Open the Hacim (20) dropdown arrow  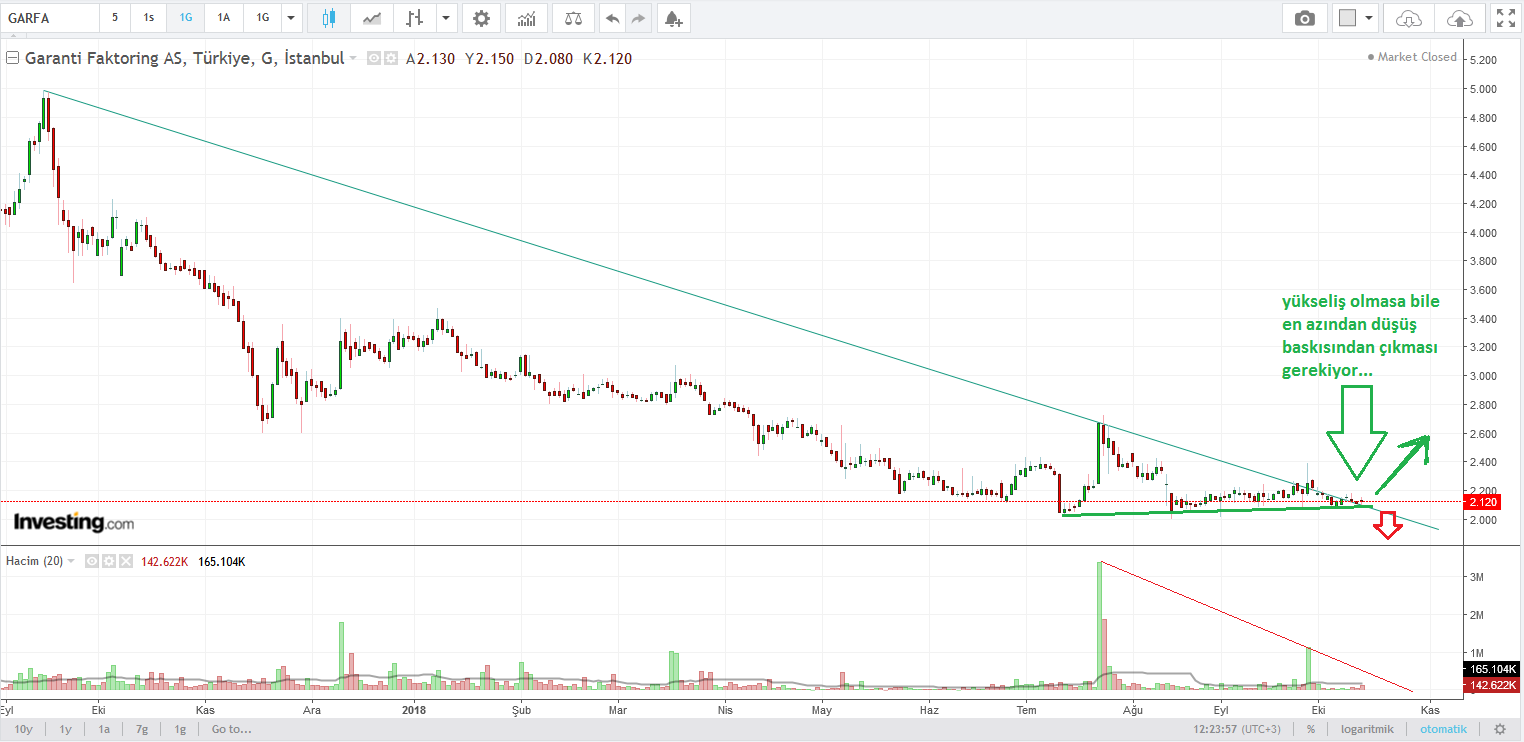73,562
